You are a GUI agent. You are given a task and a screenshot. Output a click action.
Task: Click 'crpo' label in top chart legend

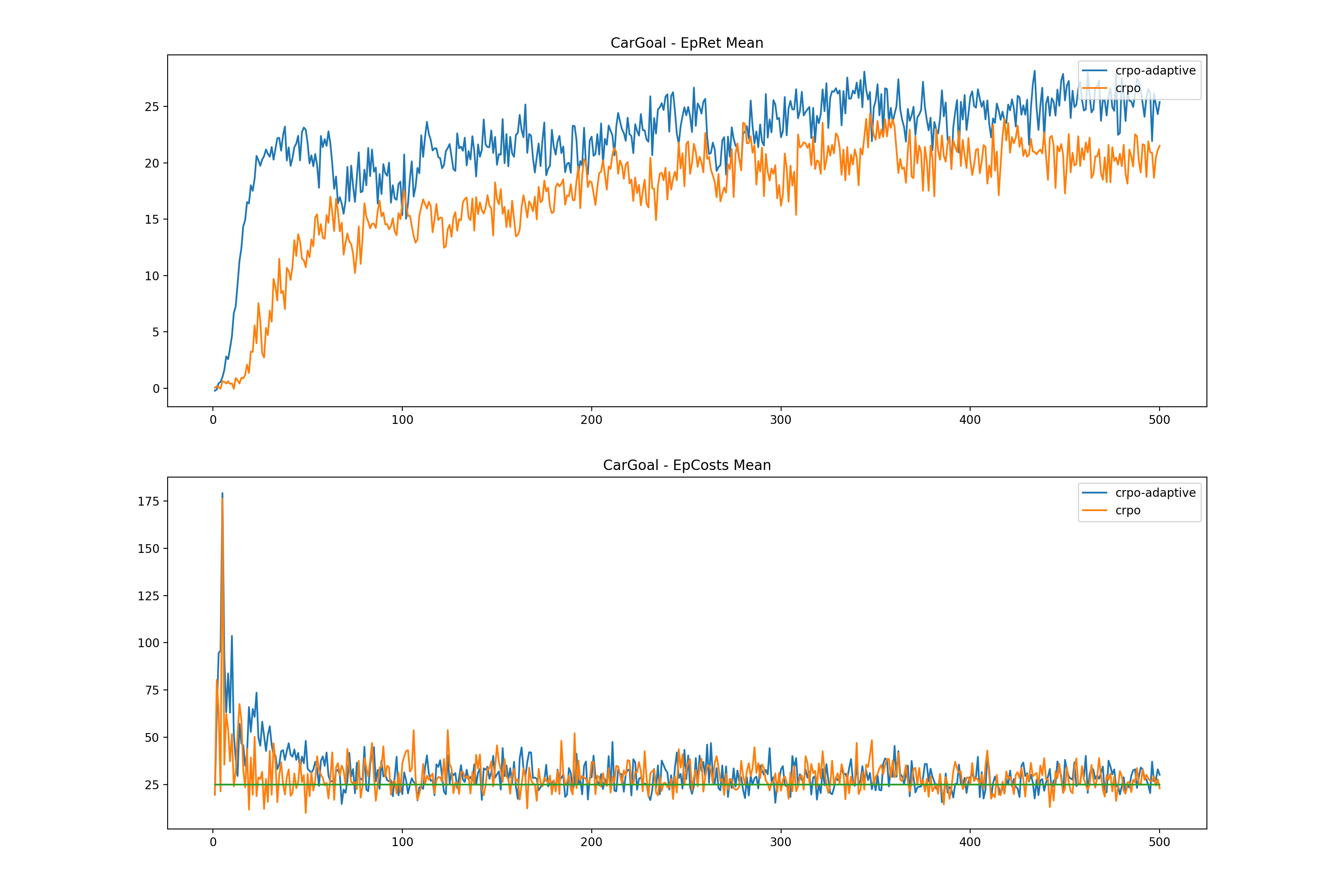pyautogui.click(x=1128, y=88)
